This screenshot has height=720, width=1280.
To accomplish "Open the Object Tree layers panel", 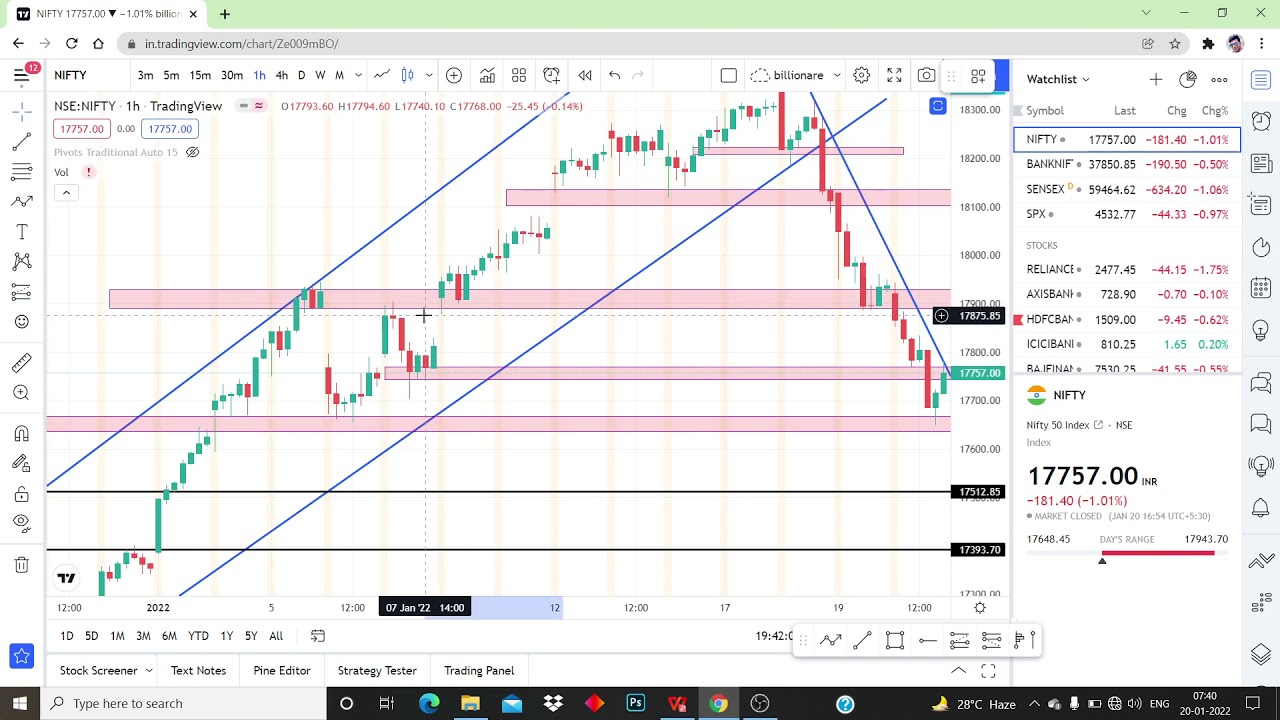I will (x=1261, y=654).
